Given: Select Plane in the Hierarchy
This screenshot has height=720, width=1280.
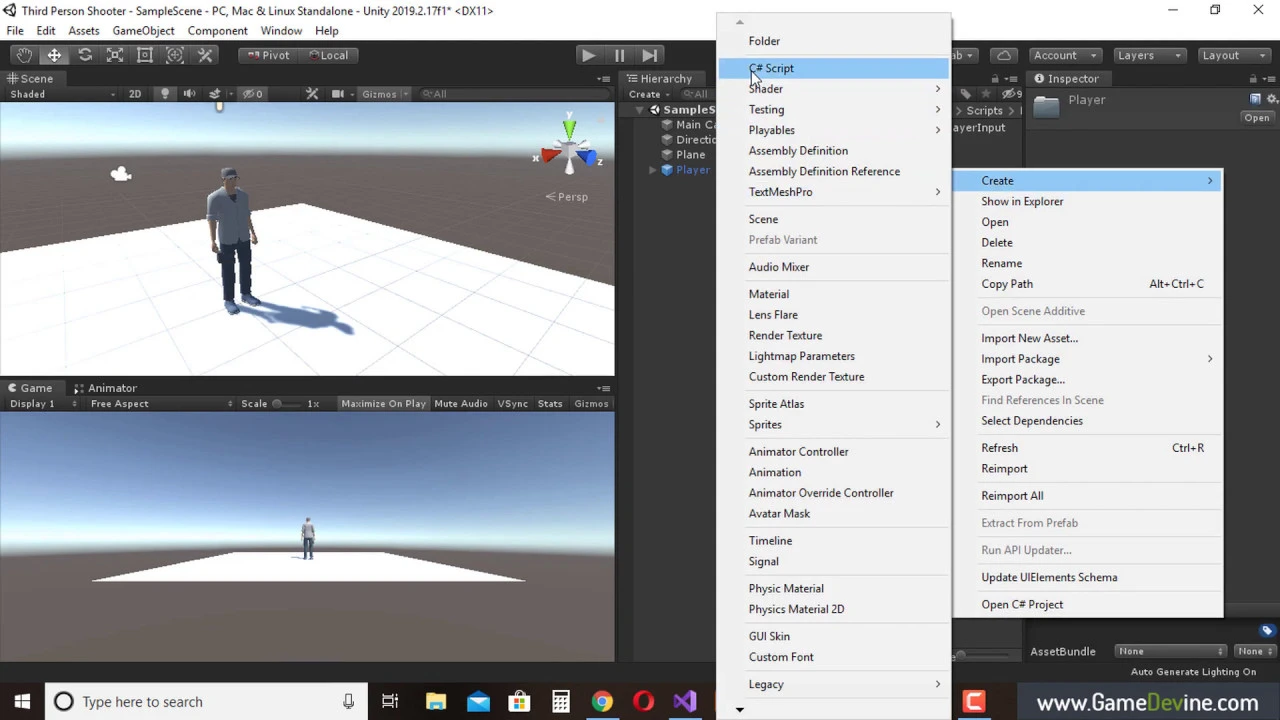Looking at the screenshot, I should point(690,155).
